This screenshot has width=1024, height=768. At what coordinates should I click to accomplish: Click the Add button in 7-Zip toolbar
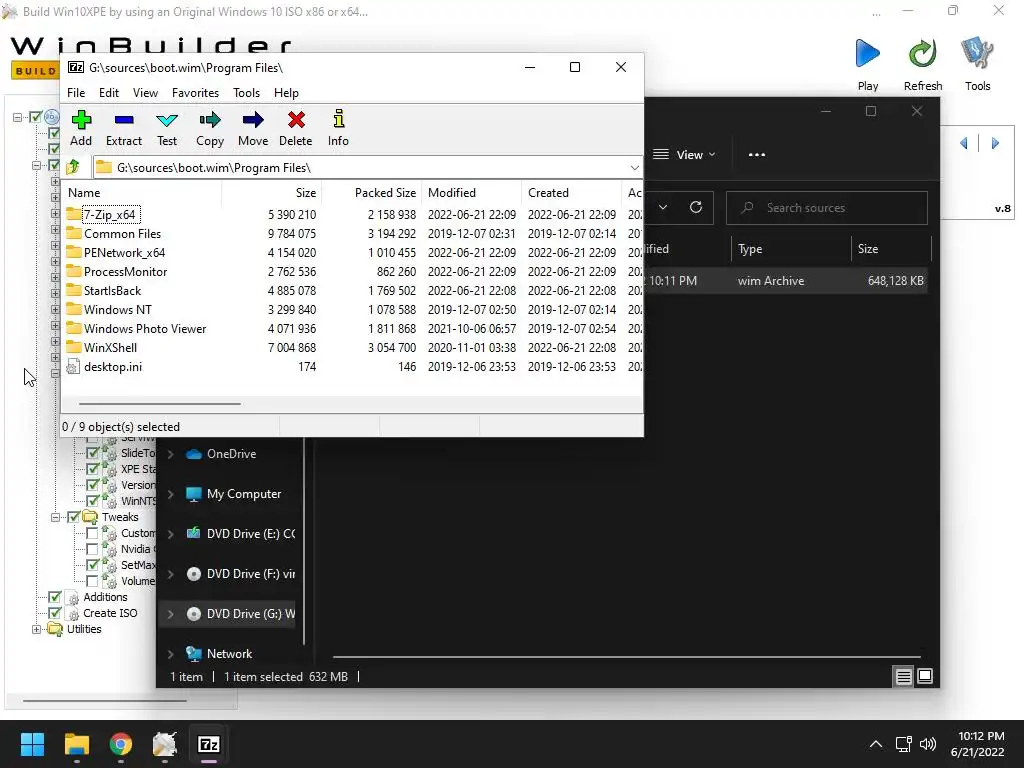point(81,129)
